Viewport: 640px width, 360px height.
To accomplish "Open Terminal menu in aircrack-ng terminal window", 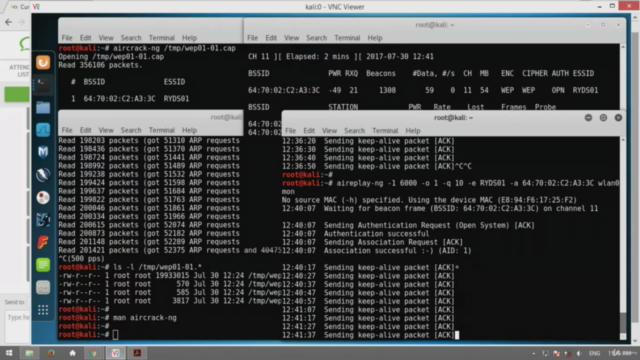I will 162,38.
